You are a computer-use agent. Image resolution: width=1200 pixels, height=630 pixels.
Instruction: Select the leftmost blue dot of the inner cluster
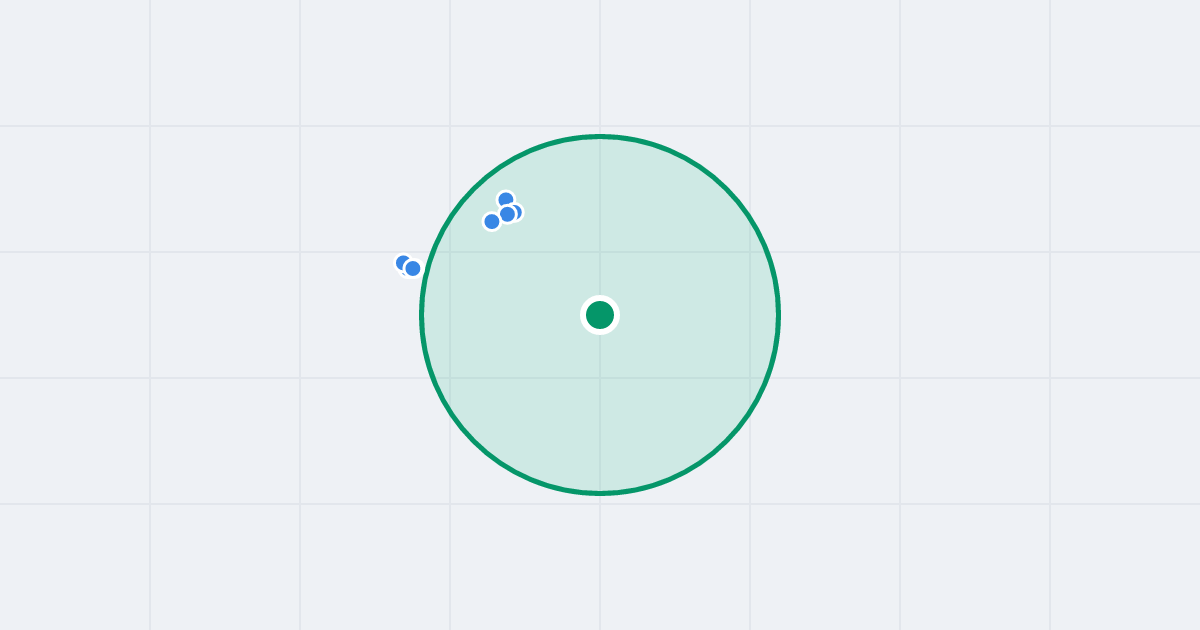click(492, 221)
